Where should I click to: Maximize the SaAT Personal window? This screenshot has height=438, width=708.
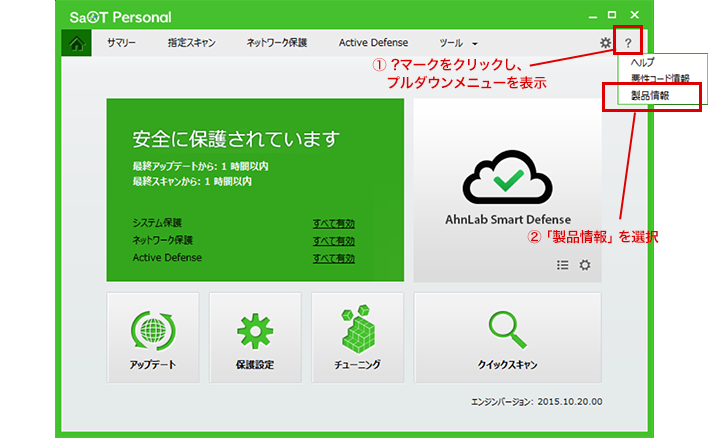[x=612, y=15]
